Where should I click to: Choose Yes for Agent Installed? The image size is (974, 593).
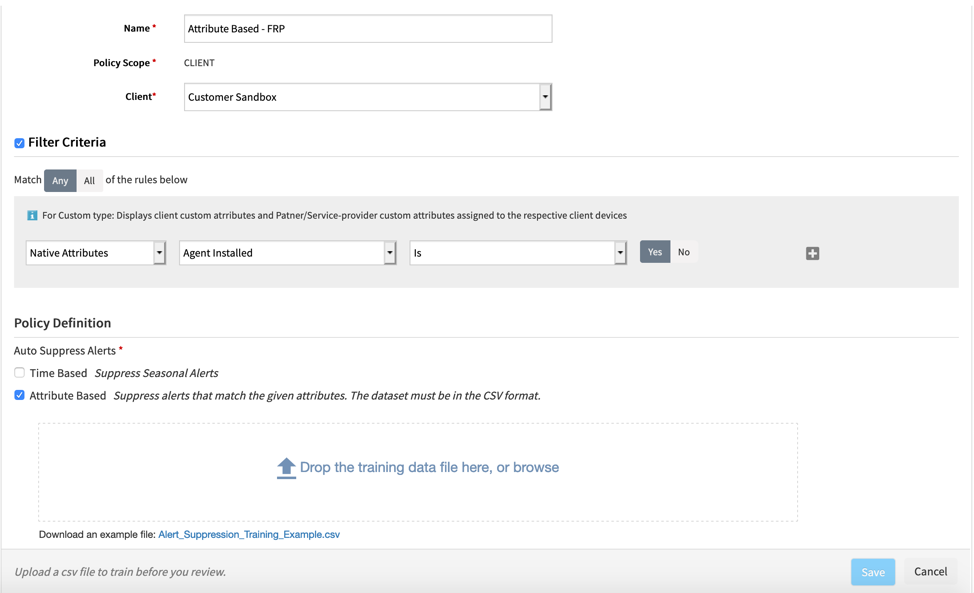[x=655, y=252]
